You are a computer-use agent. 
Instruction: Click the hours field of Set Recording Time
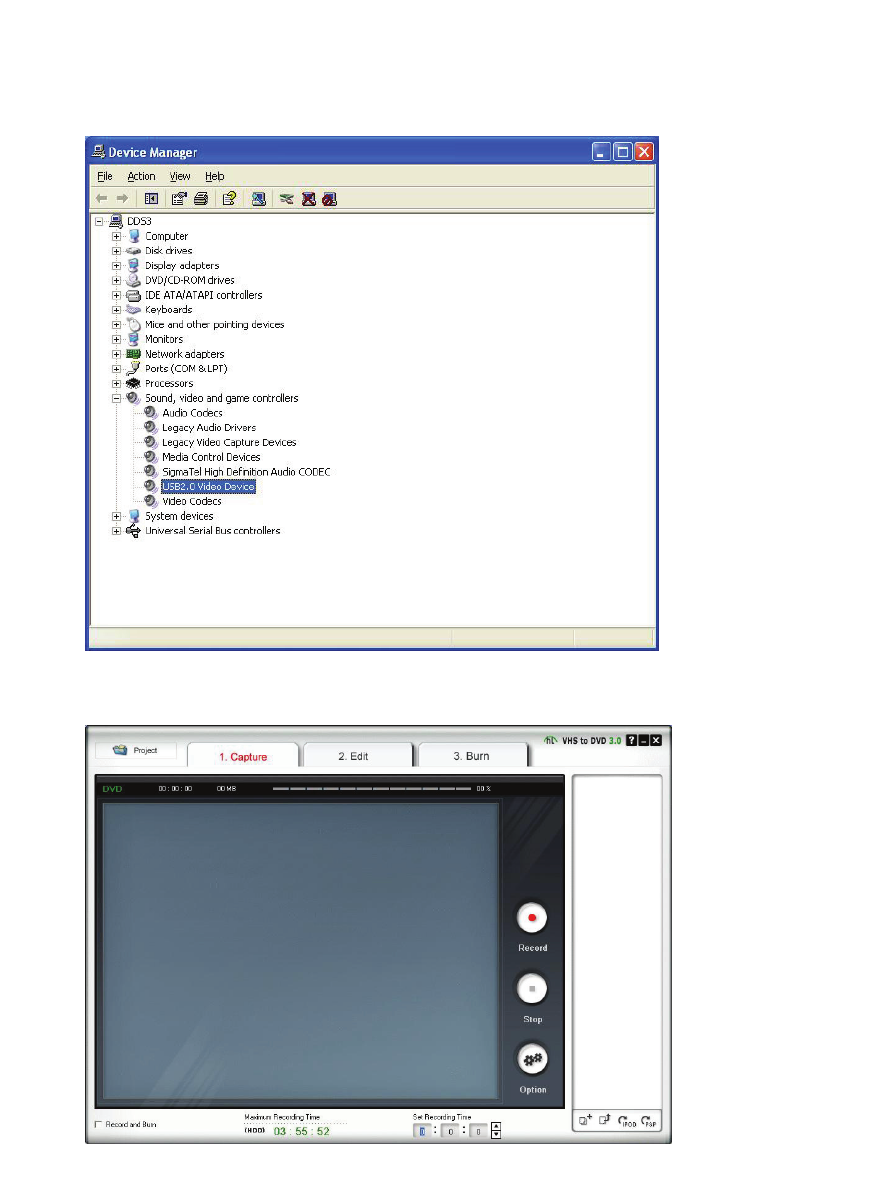[422, 1131]
